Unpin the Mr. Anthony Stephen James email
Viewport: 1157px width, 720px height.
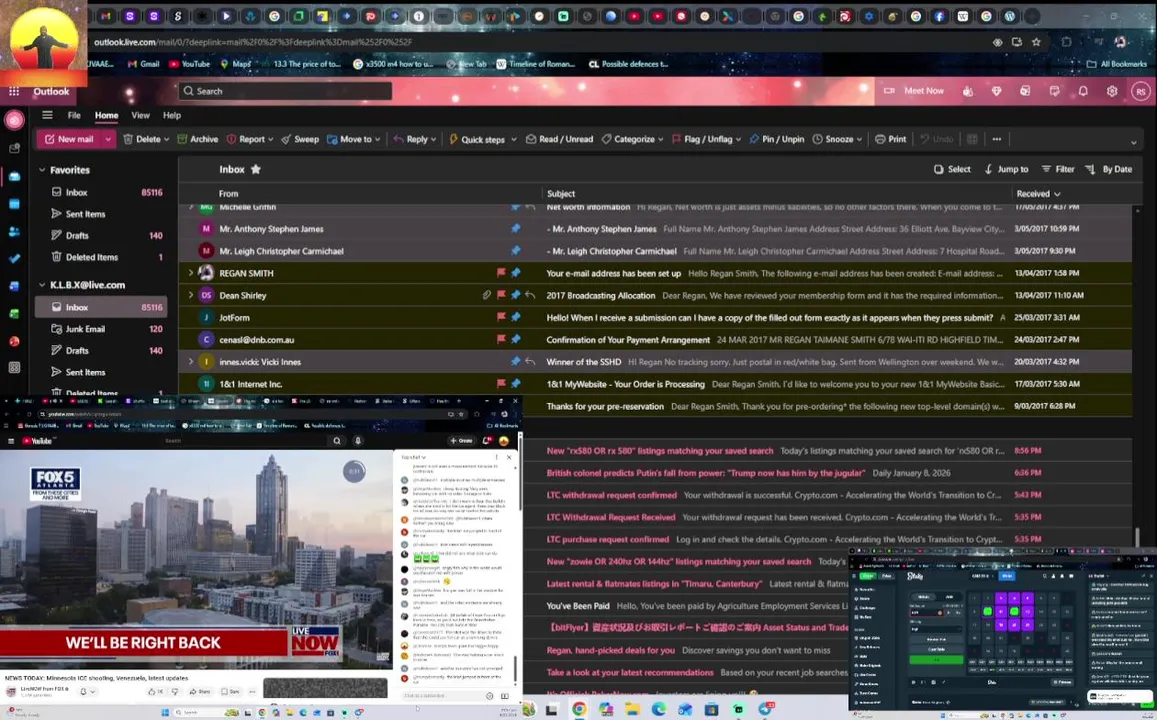coord(515,229)
